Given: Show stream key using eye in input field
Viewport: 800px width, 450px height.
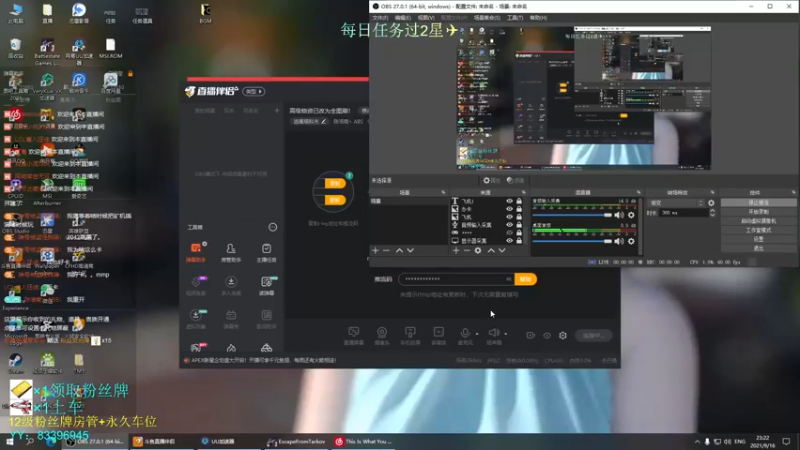Looking at the screenshot, I should click(508, 279).
